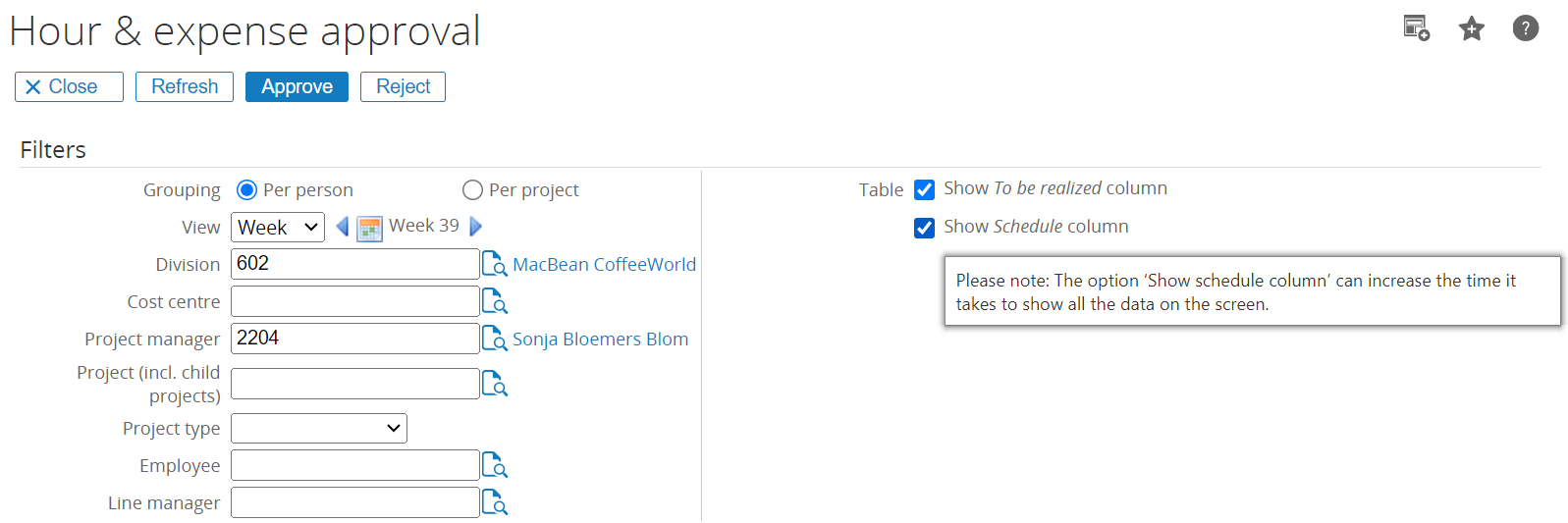The width and height of the screenshot is (1568, 523).
Task: Open the Project type dropdown
Action: 319,428
